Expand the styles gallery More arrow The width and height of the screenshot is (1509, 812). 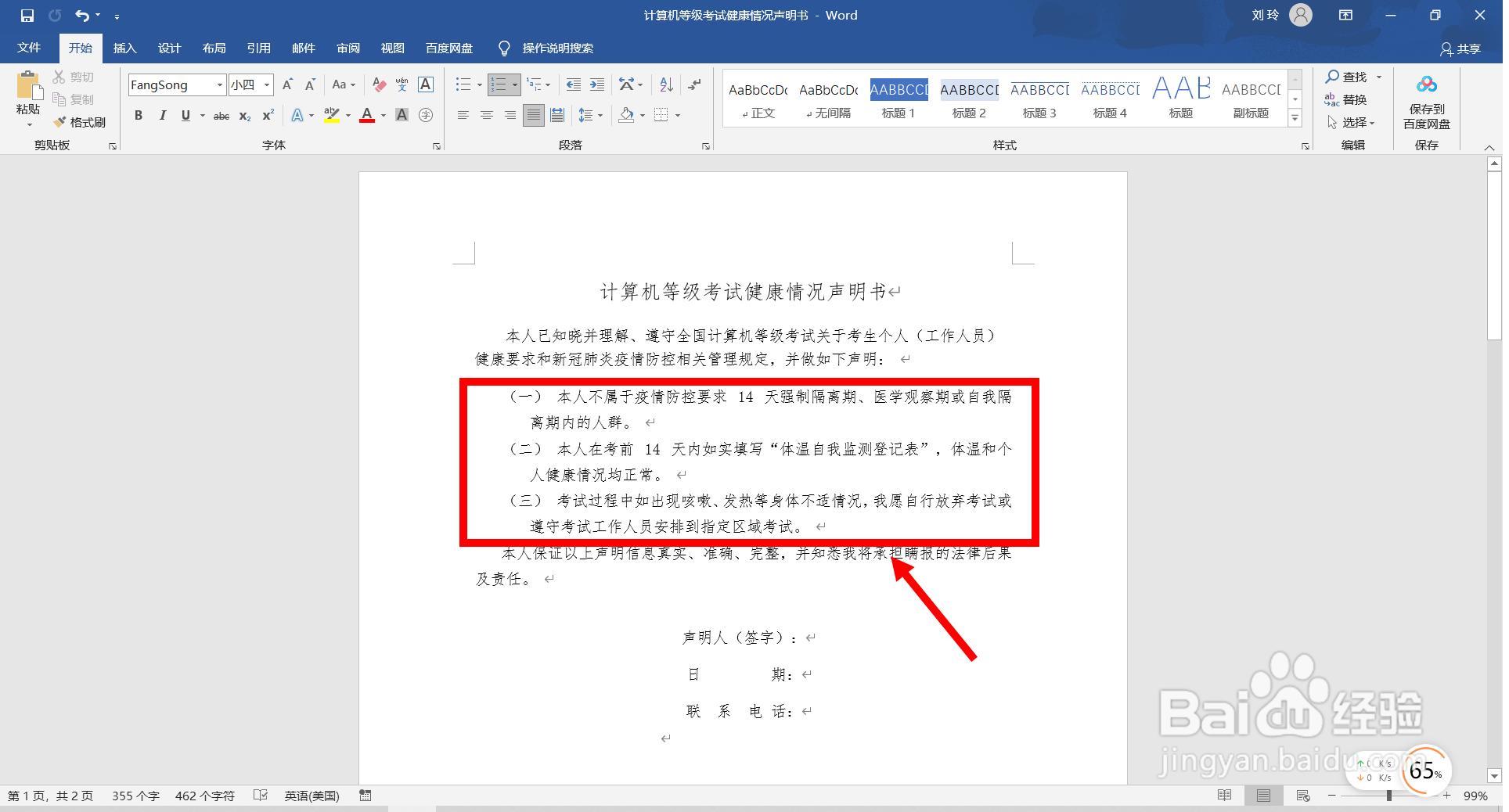tap(1295, 118)
